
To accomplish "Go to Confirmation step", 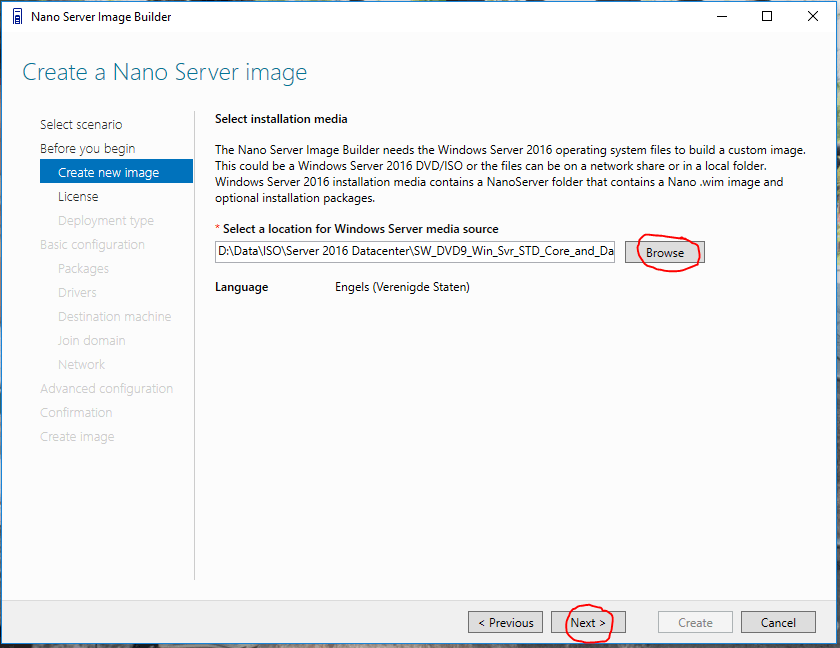I will pyautogui.click(x=76, y=413).
